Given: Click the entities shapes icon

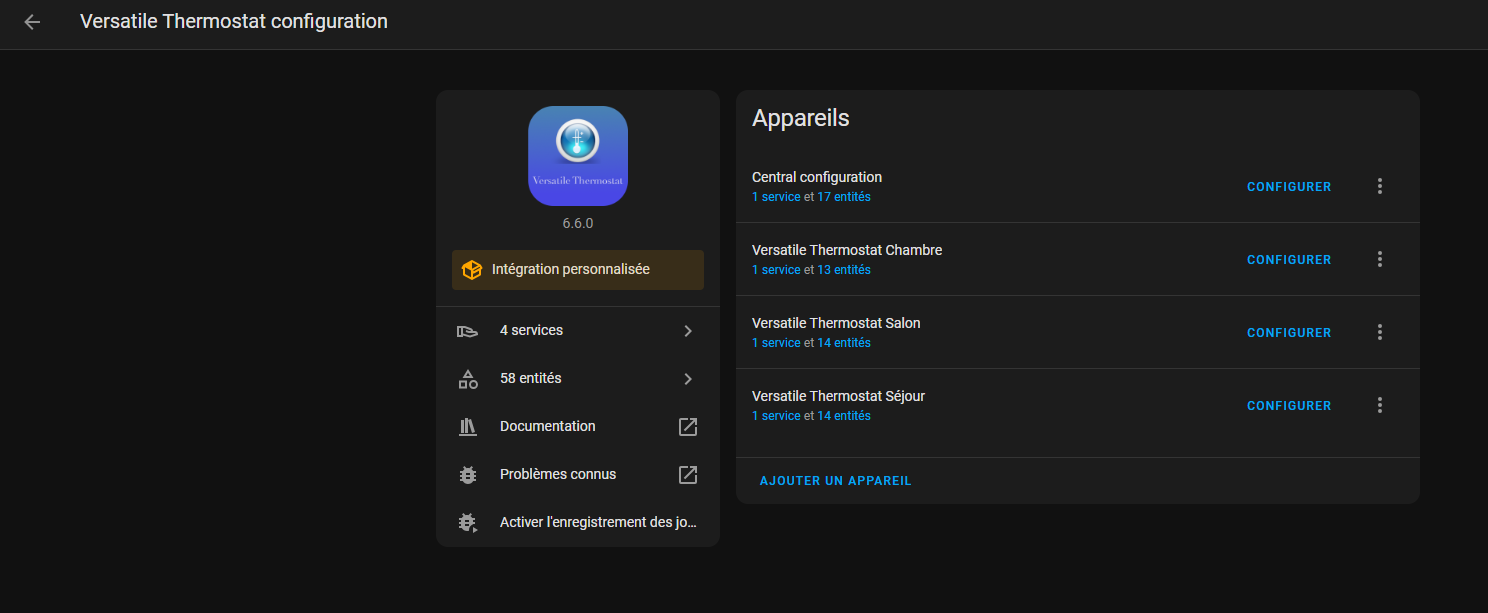Looking at the screenshot, I should coord(468,379).
